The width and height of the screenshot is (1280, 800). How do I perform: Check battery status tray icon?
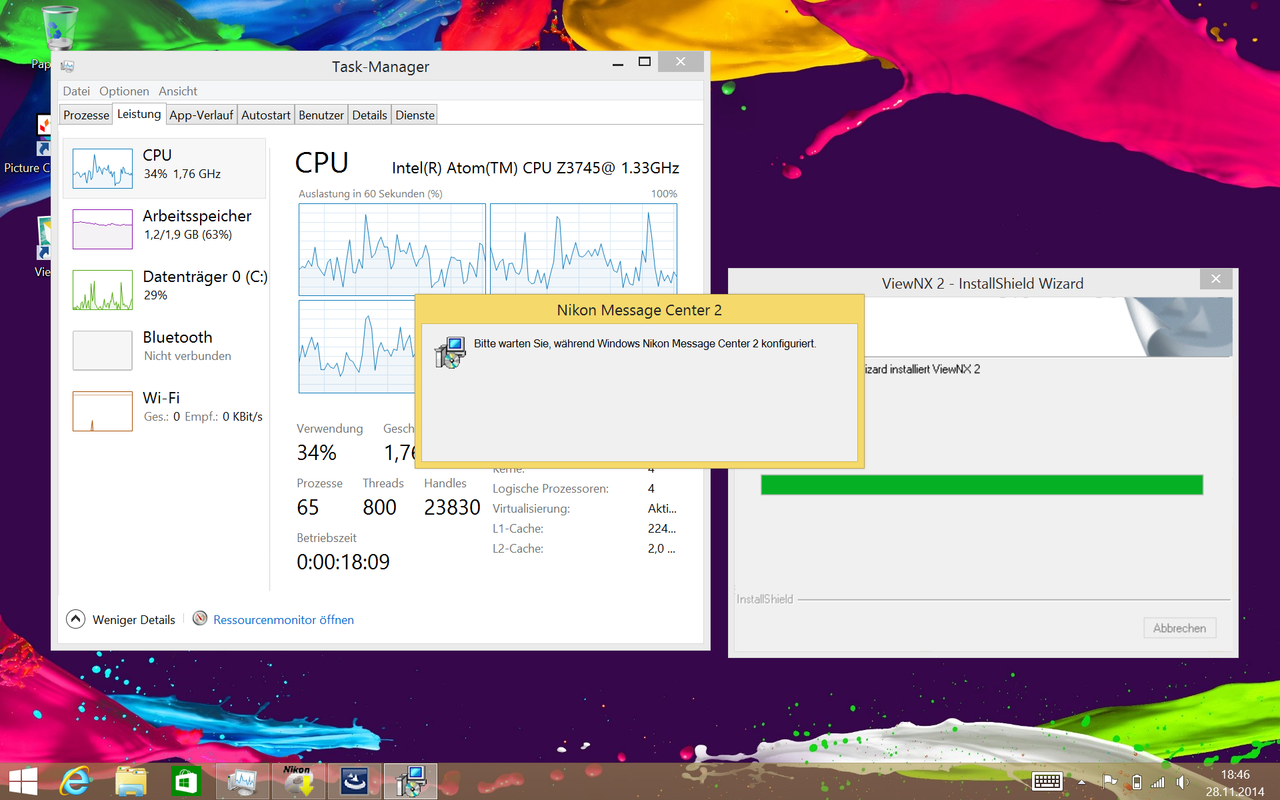click(x=1136, y=781)
